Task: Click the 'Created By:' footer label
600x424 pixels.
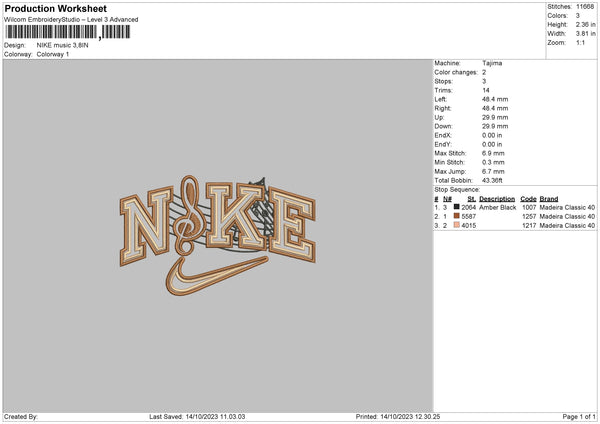Action: tap(21, 417)
